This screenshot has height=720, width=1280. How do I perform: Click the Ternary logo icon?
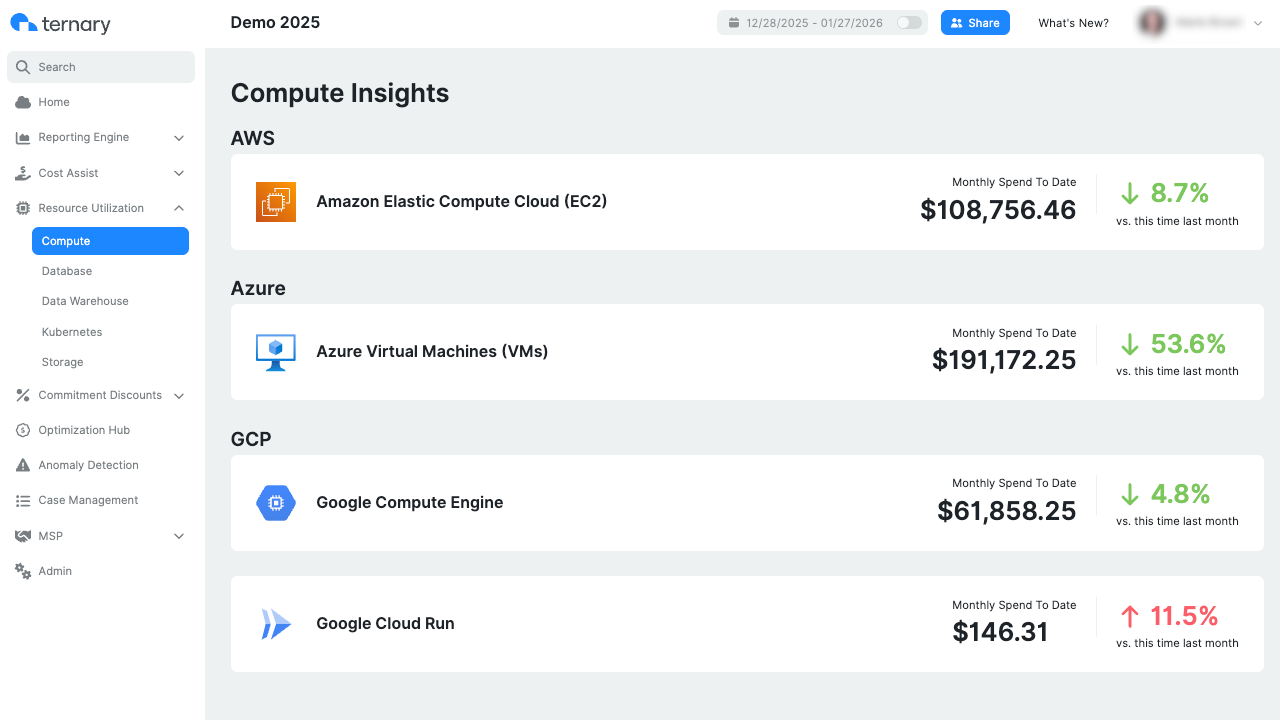click(x=22, y=22)
